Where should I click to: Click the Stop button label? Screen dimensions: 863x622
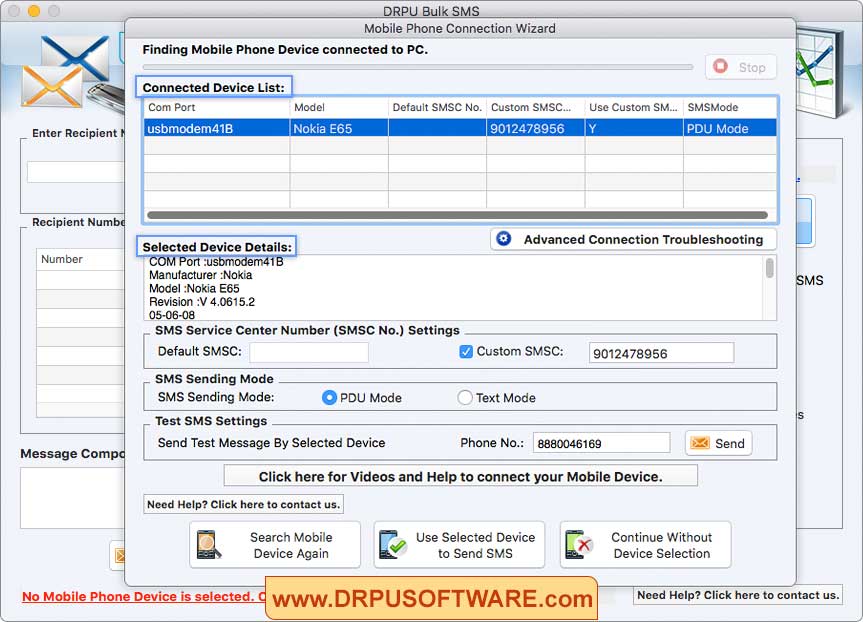[752, 67]
